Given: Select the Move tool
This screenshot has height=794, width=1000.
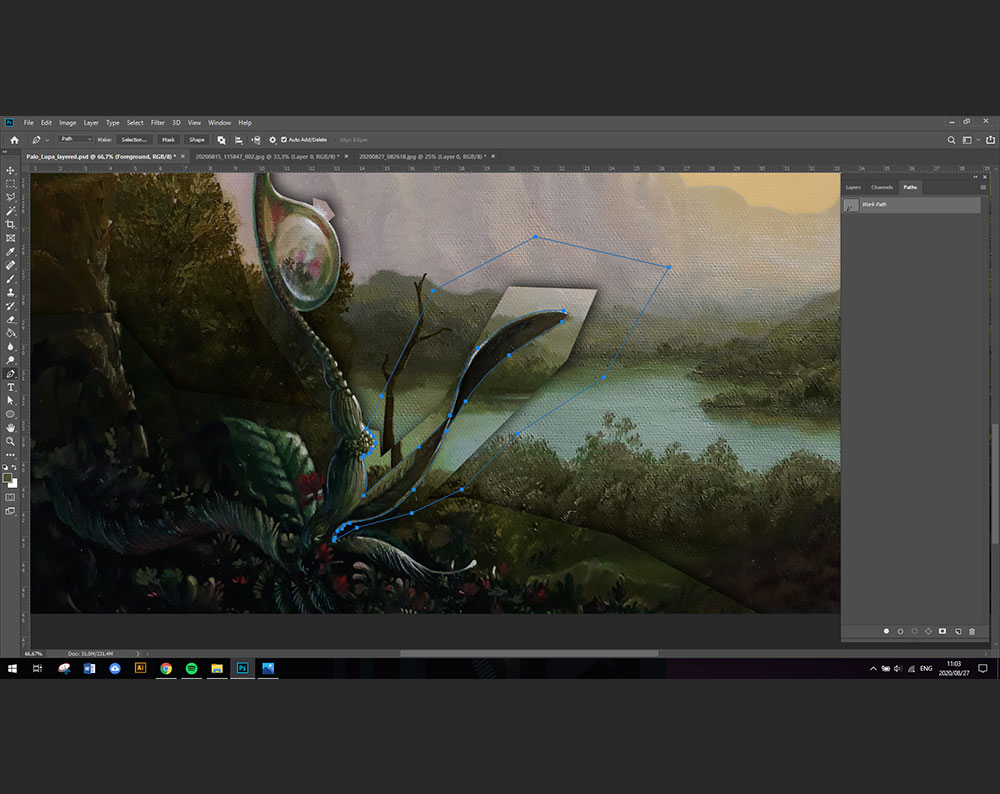Looking at the screenshot, I should [x=11, y=171].
